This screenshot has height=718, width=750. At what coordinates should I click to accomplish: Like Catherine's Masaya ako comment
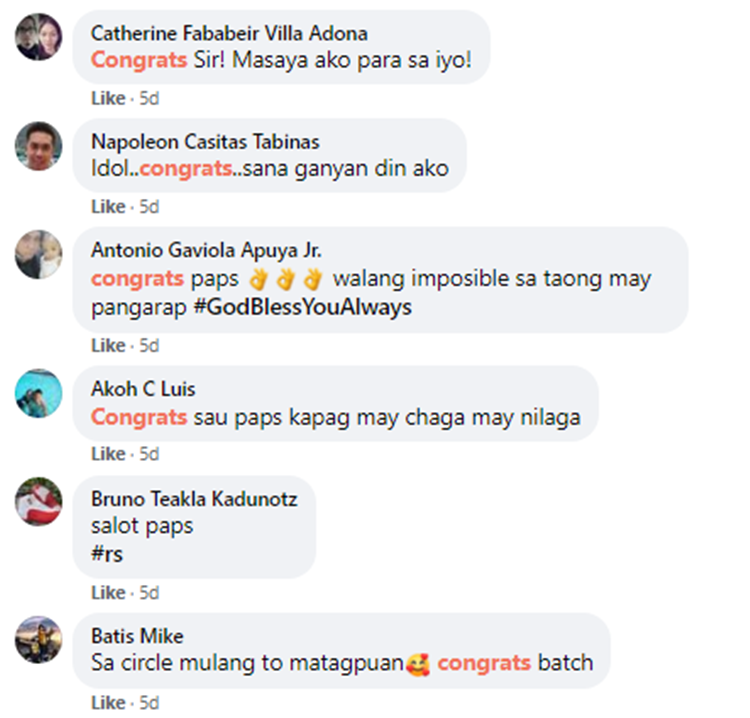click(x=108, y=99)
